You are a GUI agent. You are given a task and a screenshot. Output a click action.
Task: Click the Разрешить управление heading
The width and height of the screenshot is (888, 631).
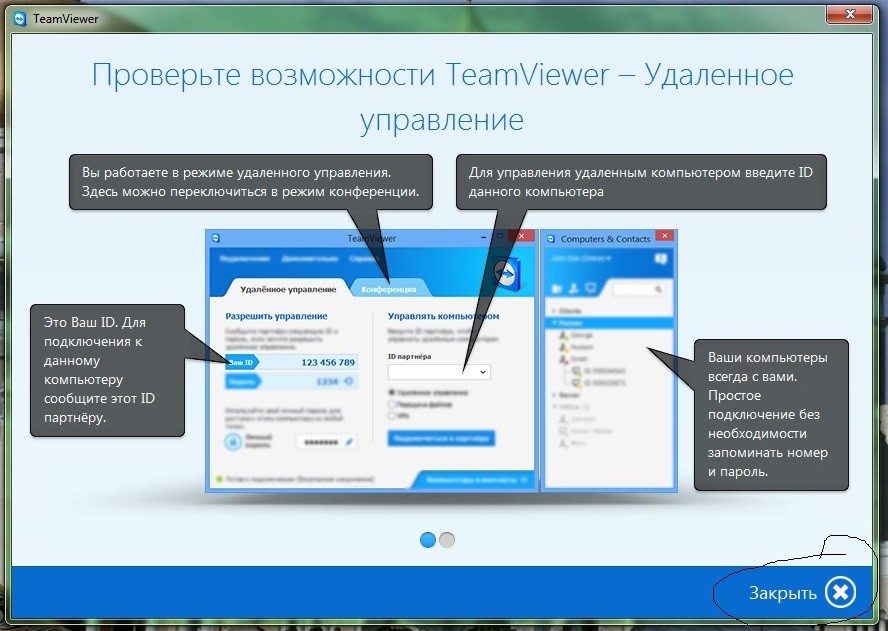tap(276, 316)
